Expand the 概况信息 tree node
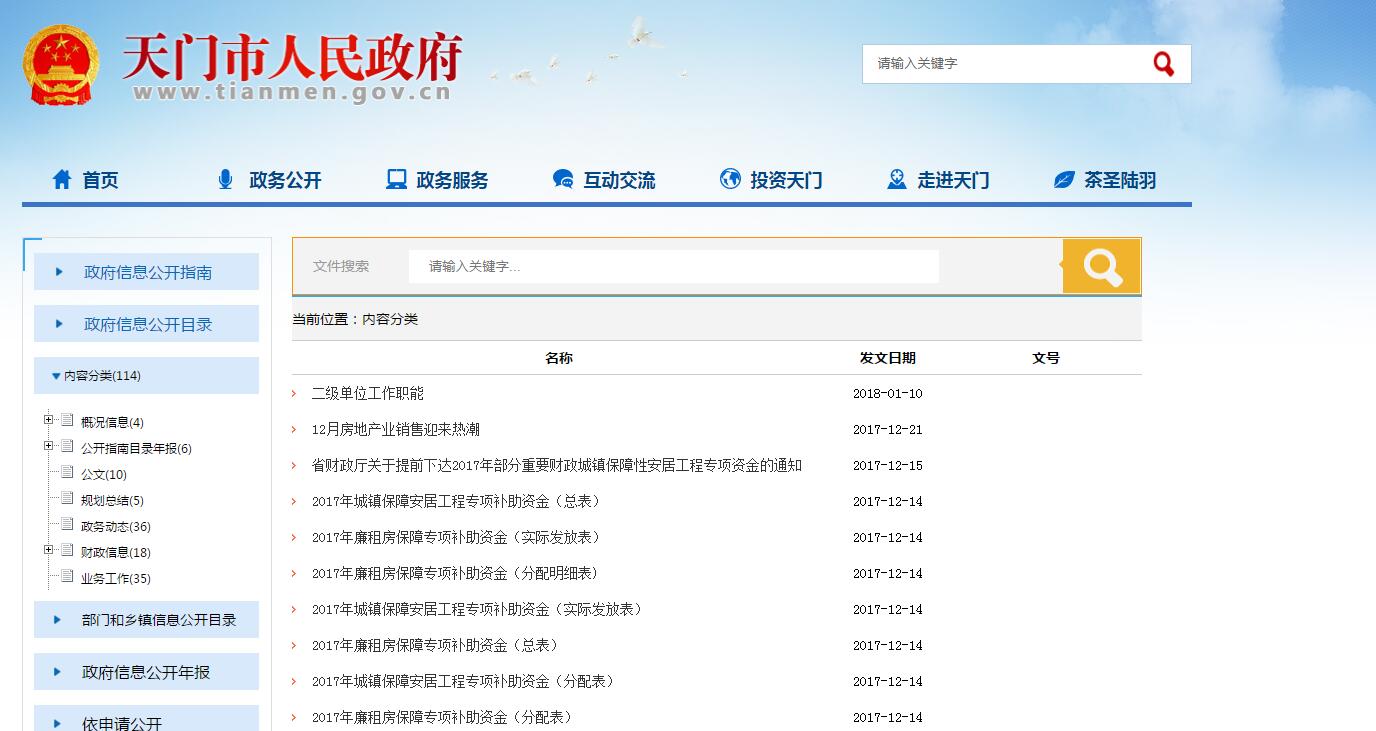 pos(48,420)
